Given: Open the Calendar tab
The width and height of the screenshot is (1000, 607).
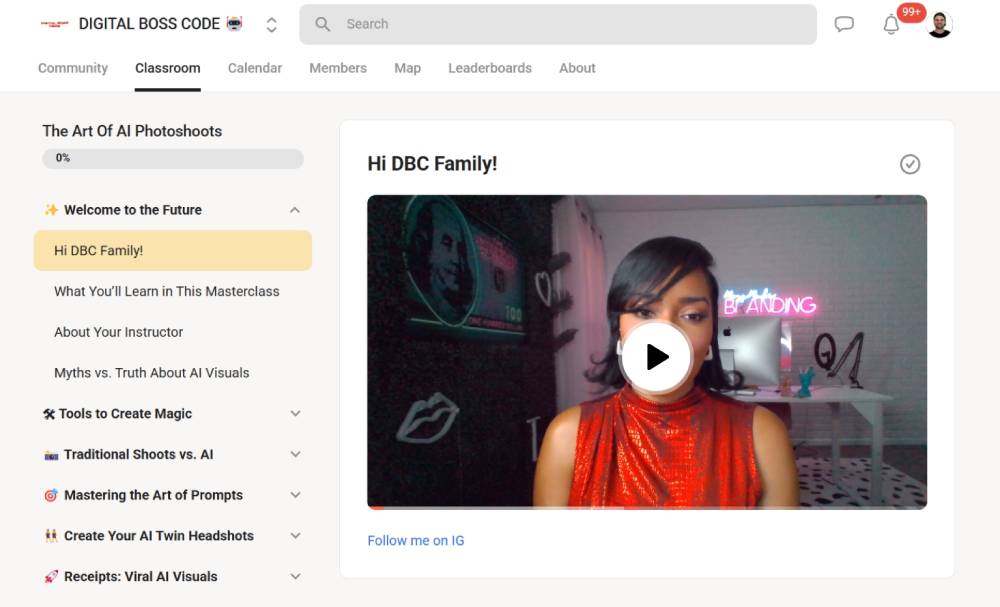Looking at the screenshot, I should [x=254, y=68].
